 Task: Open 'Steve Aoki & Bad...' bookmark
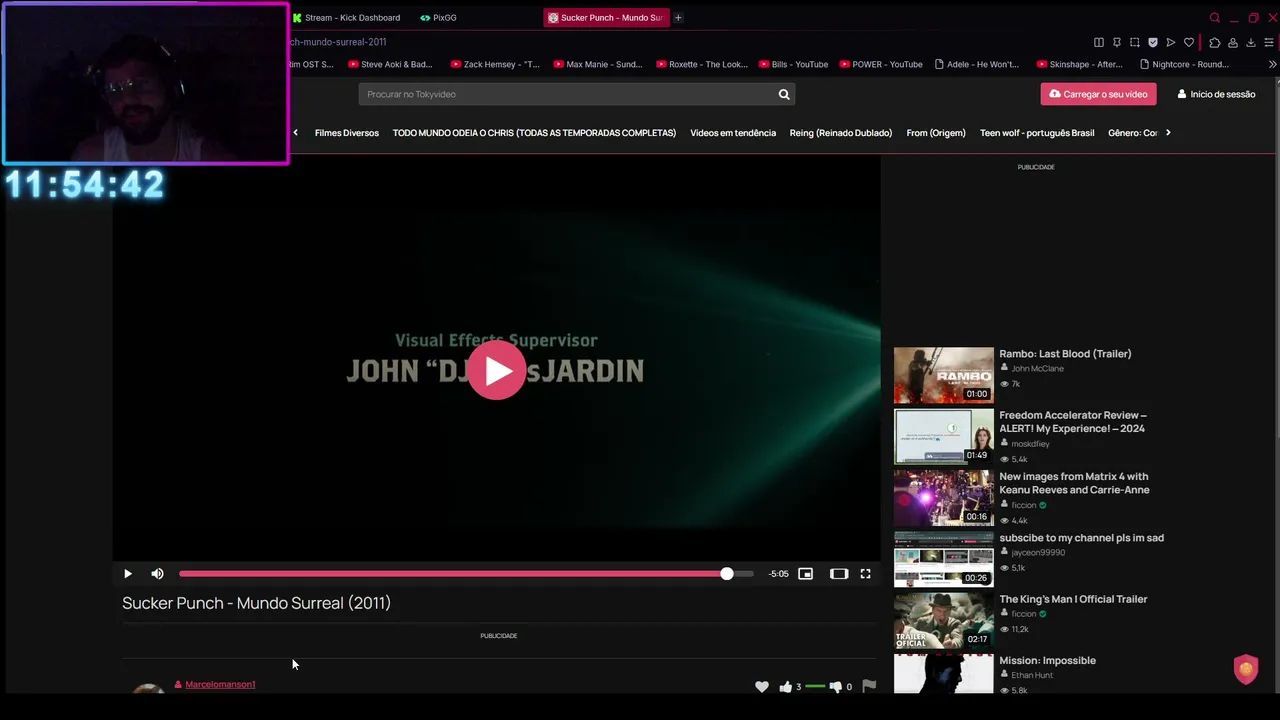pyautogui.click(x=391, y=64)
